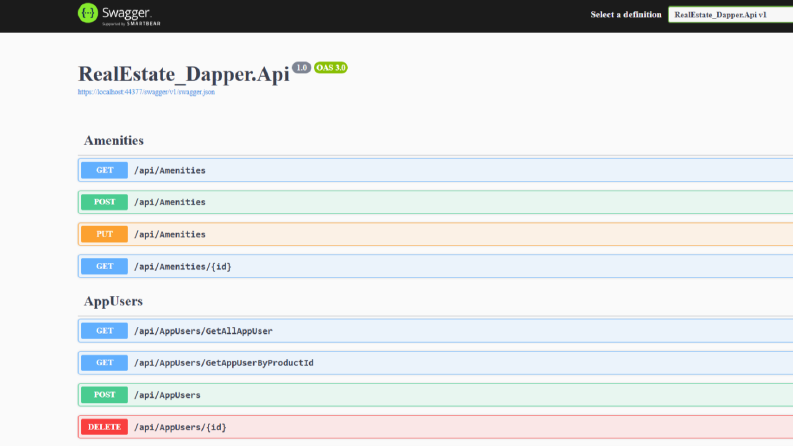This screenshot has height=446, width=793.
Task: Click the GET badge for GetAppUserByProductId
Action: click(104, 363)
